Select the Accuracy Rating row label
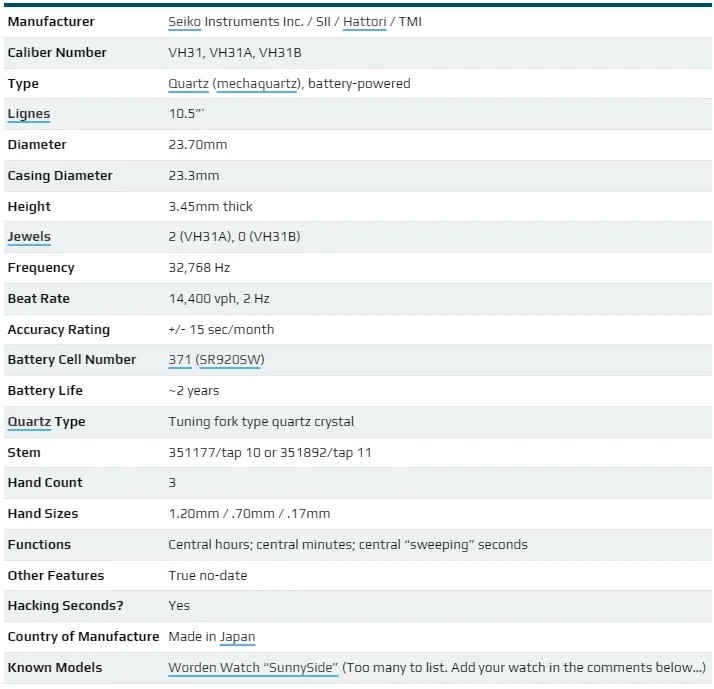This screenshot has height=689, width=714. [x=59, y=330]
